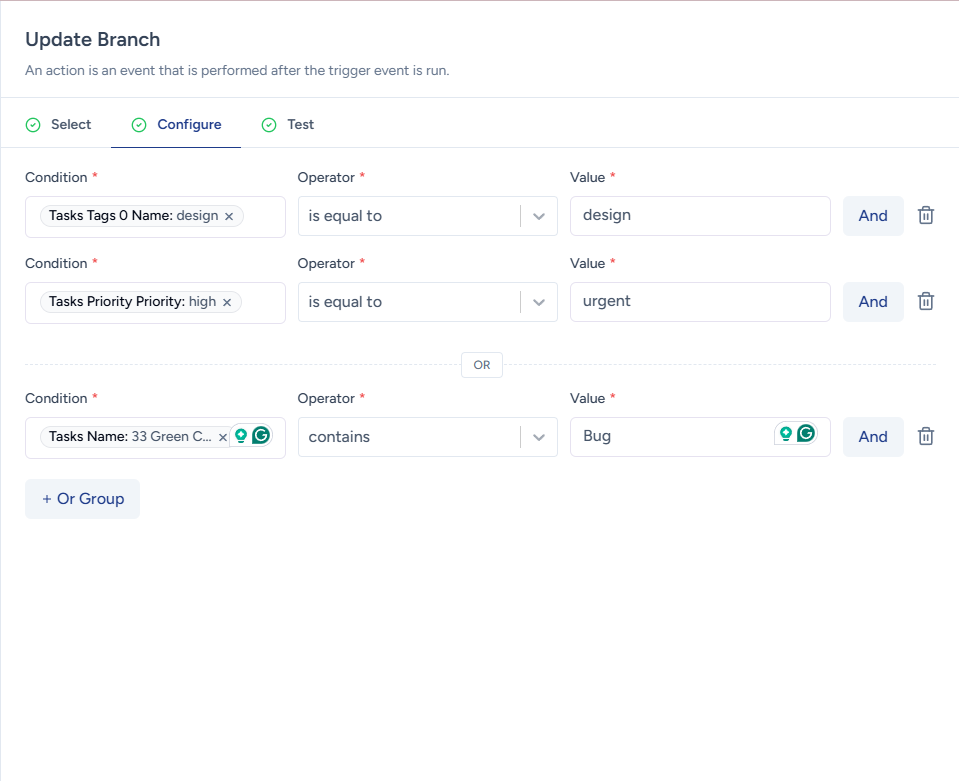Switch to the Select tab
The height and width of the screenshot is (781, 959).
59,125
